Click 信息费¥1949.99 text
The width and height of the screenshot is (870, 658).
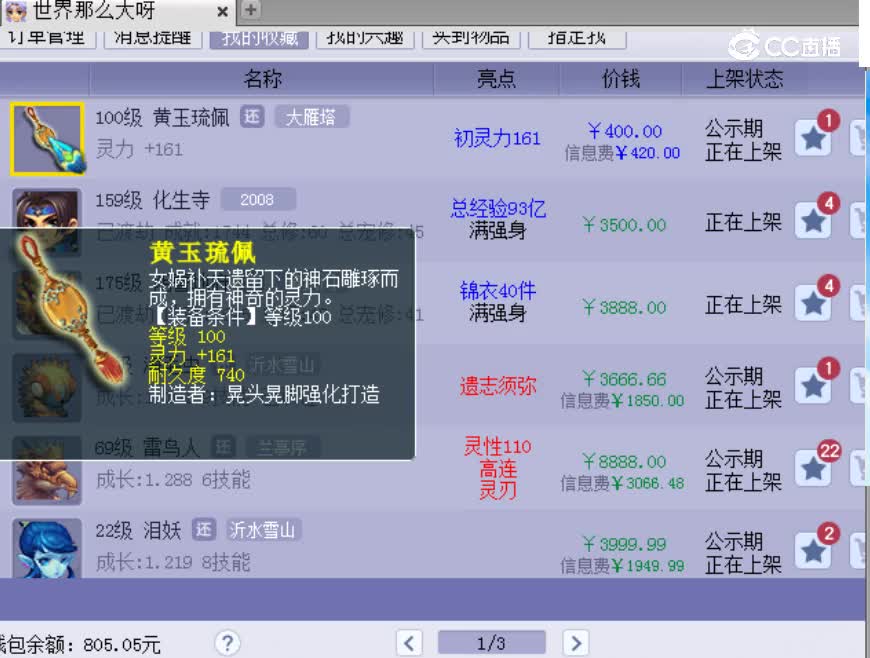pos(622,565)
